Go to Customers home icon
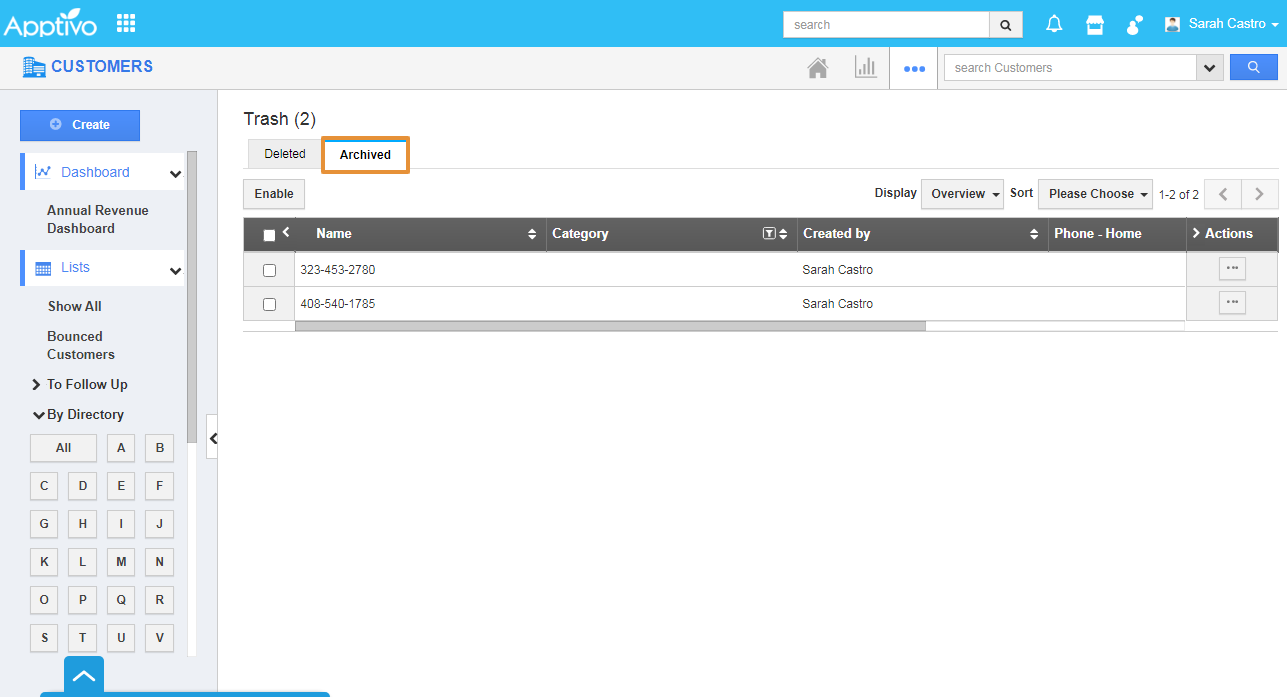Screen dimensions: 1287x697 [x=818, y=68]
